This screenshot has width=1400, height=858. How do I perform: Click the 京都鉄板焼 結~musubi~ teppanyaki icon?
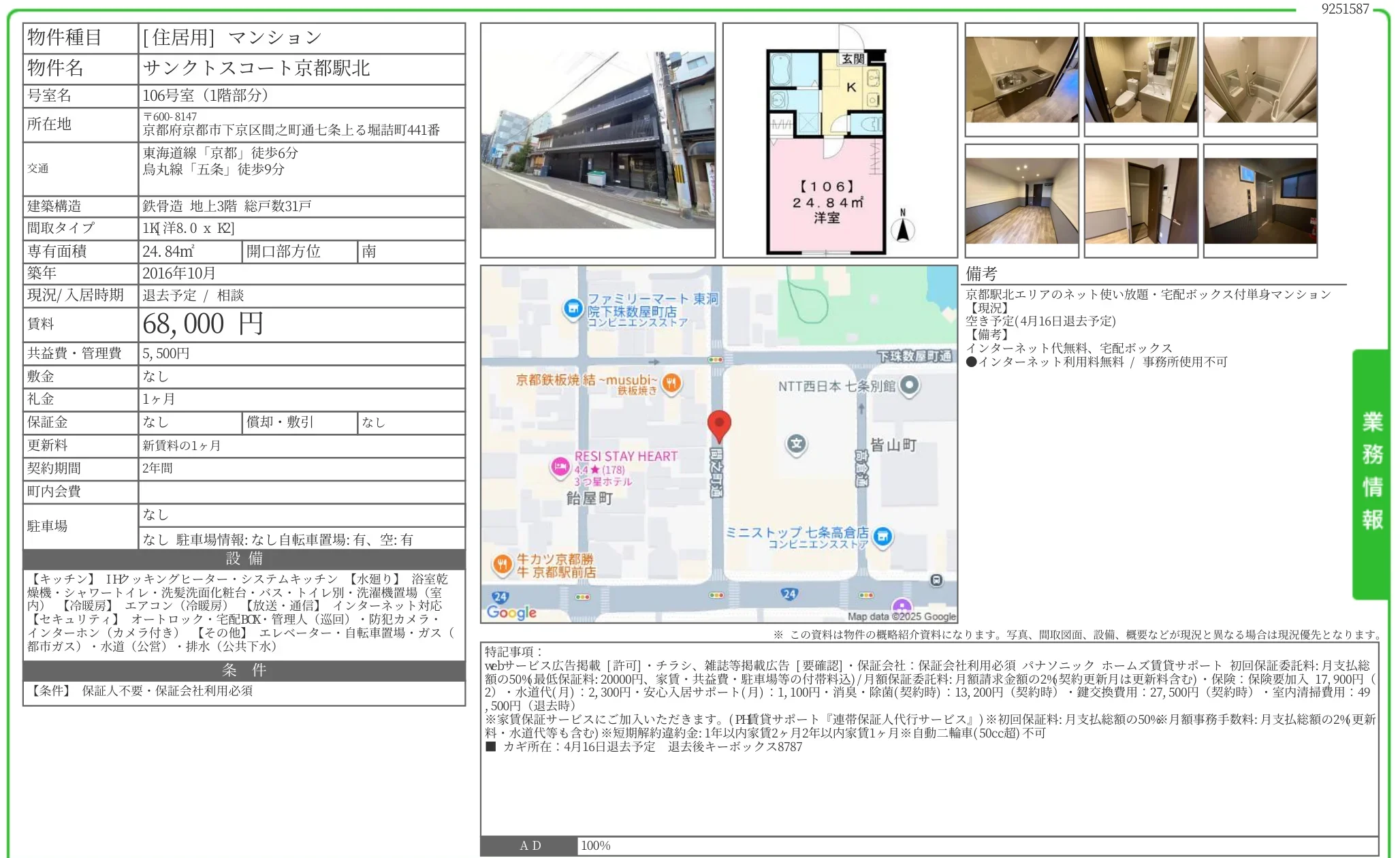[x=671, y=383]
